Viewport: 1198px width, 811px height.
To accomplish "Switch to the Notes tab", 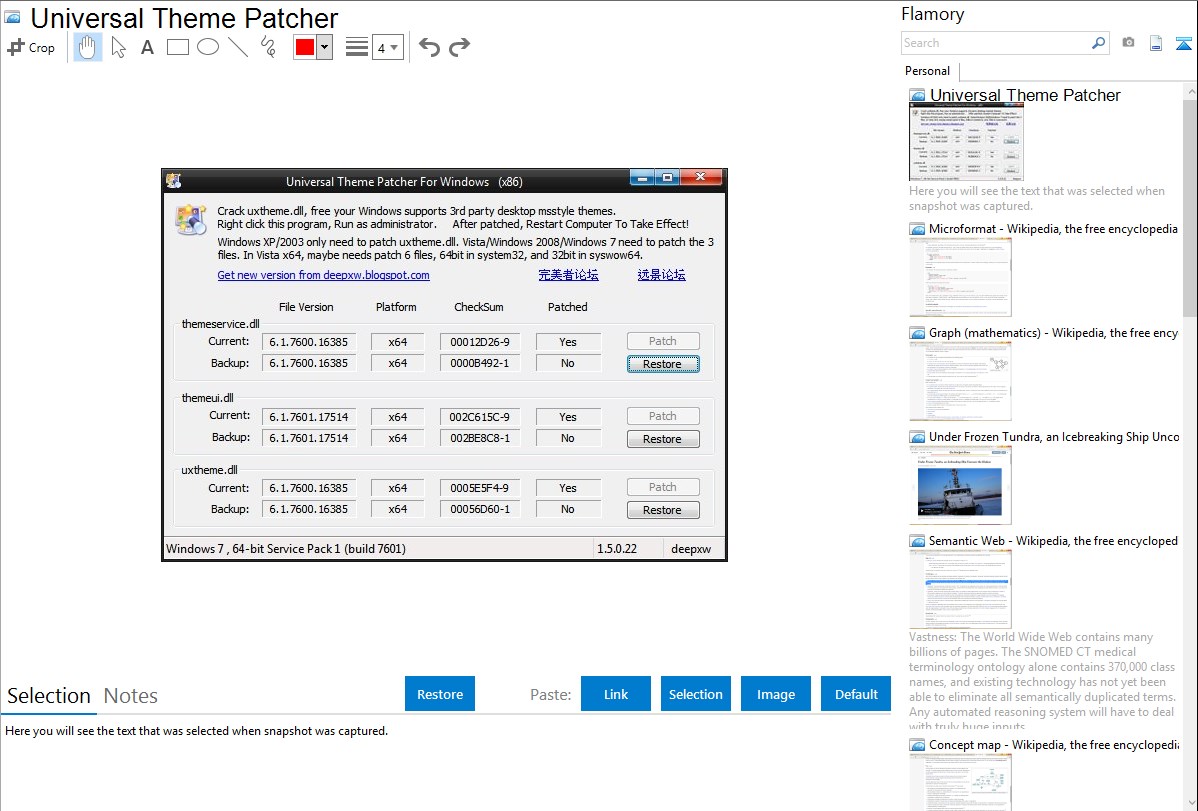I will (x=131, y=696).
